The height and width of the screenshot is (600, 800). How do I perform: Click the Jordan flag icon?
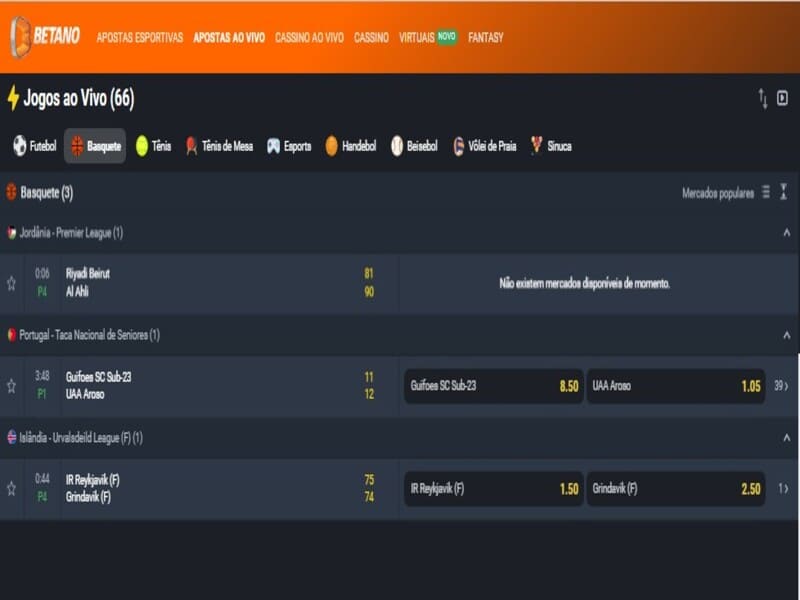pyautogui.click(x=11, y=233)
